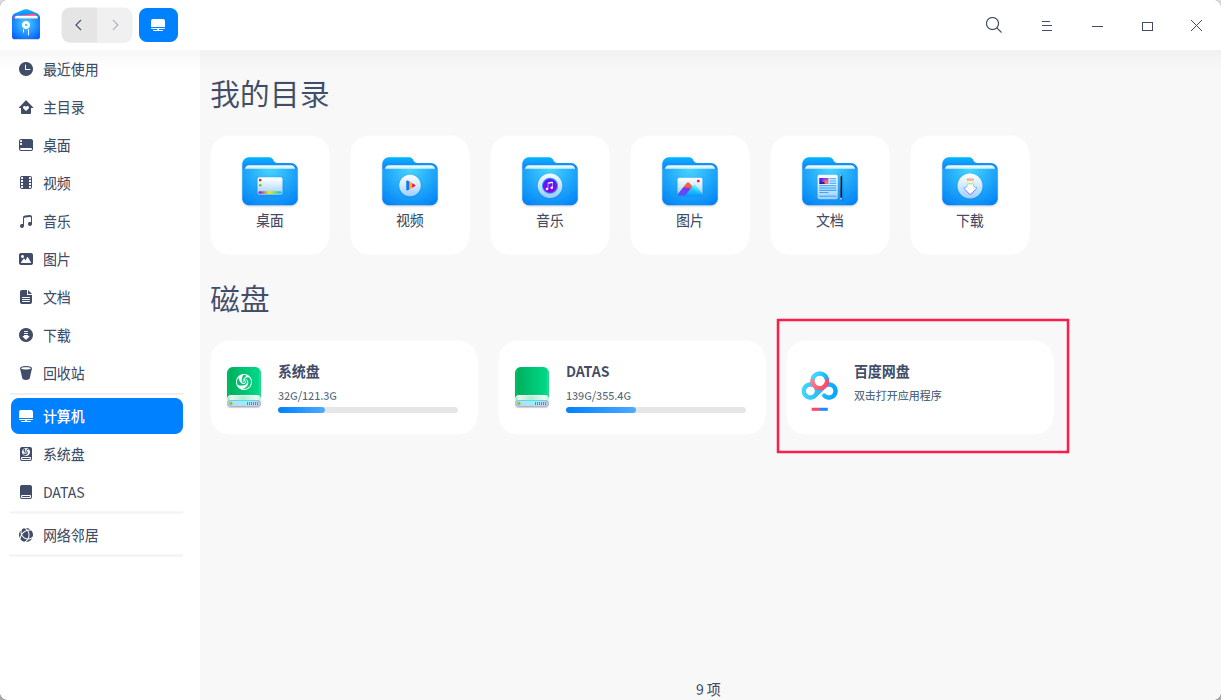Go forward with the right arrow button
Image resolution: width=1221 pixels, height=700 pixels.
pos(115,25)
